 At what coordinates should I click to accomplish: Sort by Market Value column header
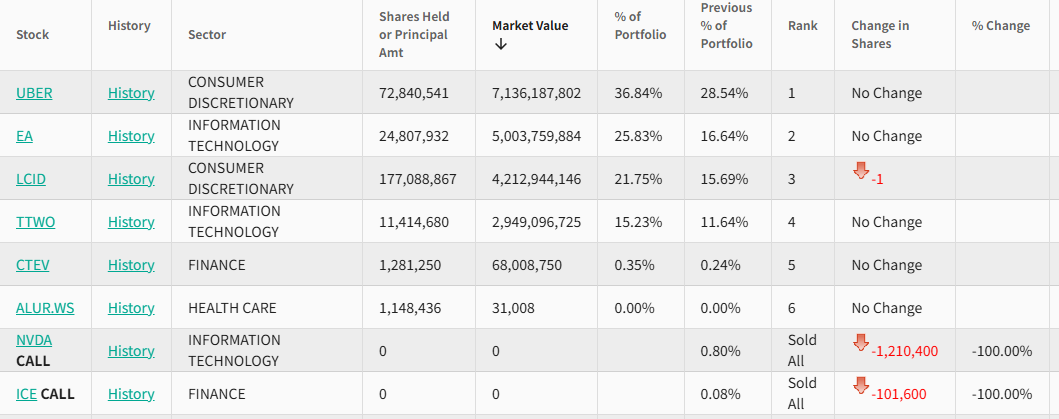click(x=530, y=26)
